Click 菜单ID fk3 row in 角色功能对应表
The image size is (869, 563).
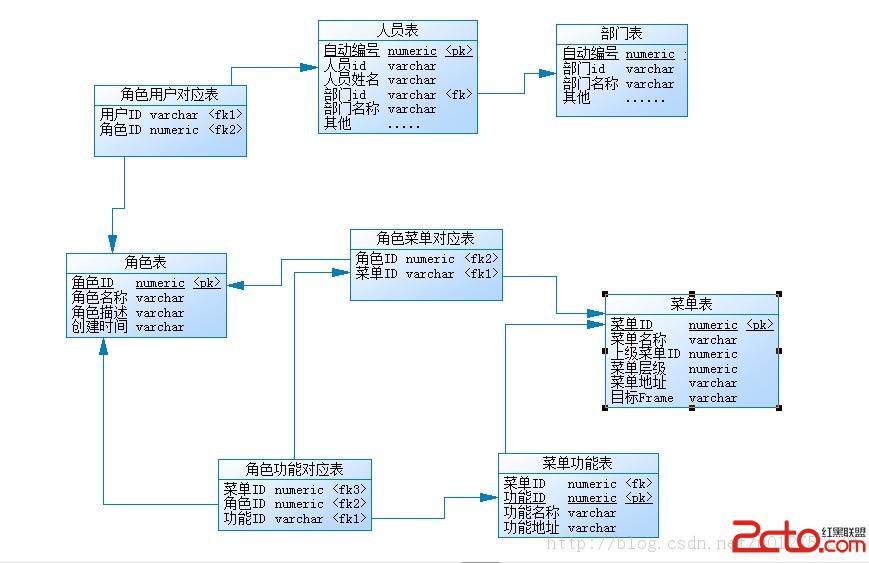295,490
